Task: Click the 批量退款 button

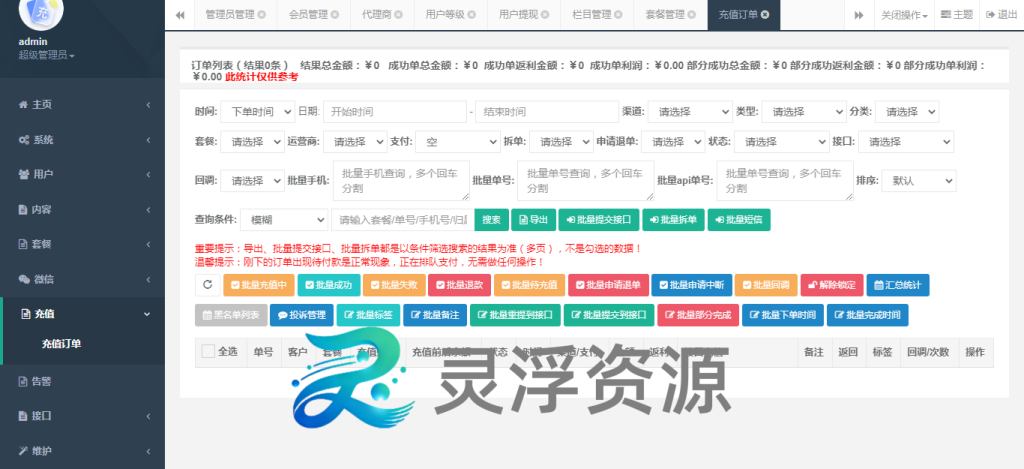Action: (x=459, y=285)
